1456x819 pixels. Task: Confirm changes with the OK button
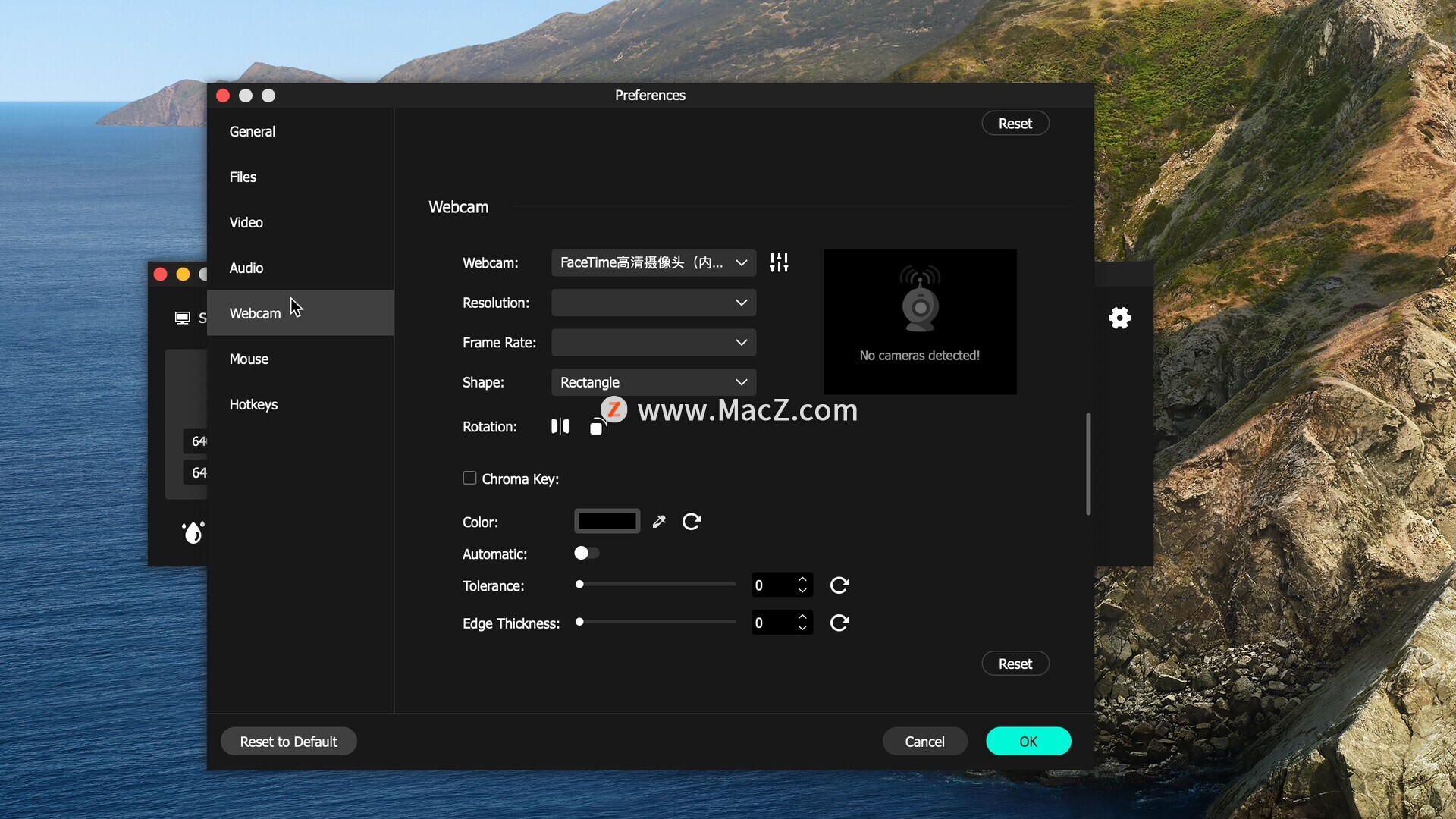1028,742
